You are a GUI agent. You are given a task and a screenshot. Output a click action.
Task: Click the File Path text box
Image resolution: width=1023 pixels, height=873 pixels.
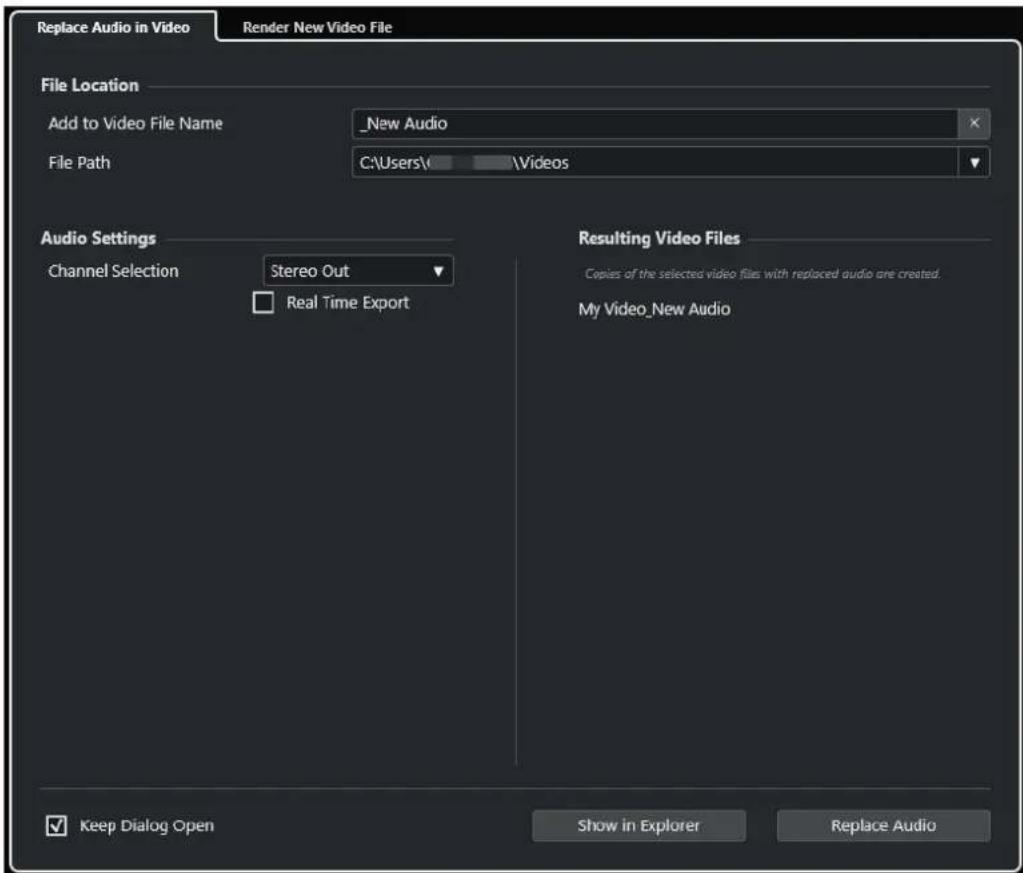[x=654, y=162]
